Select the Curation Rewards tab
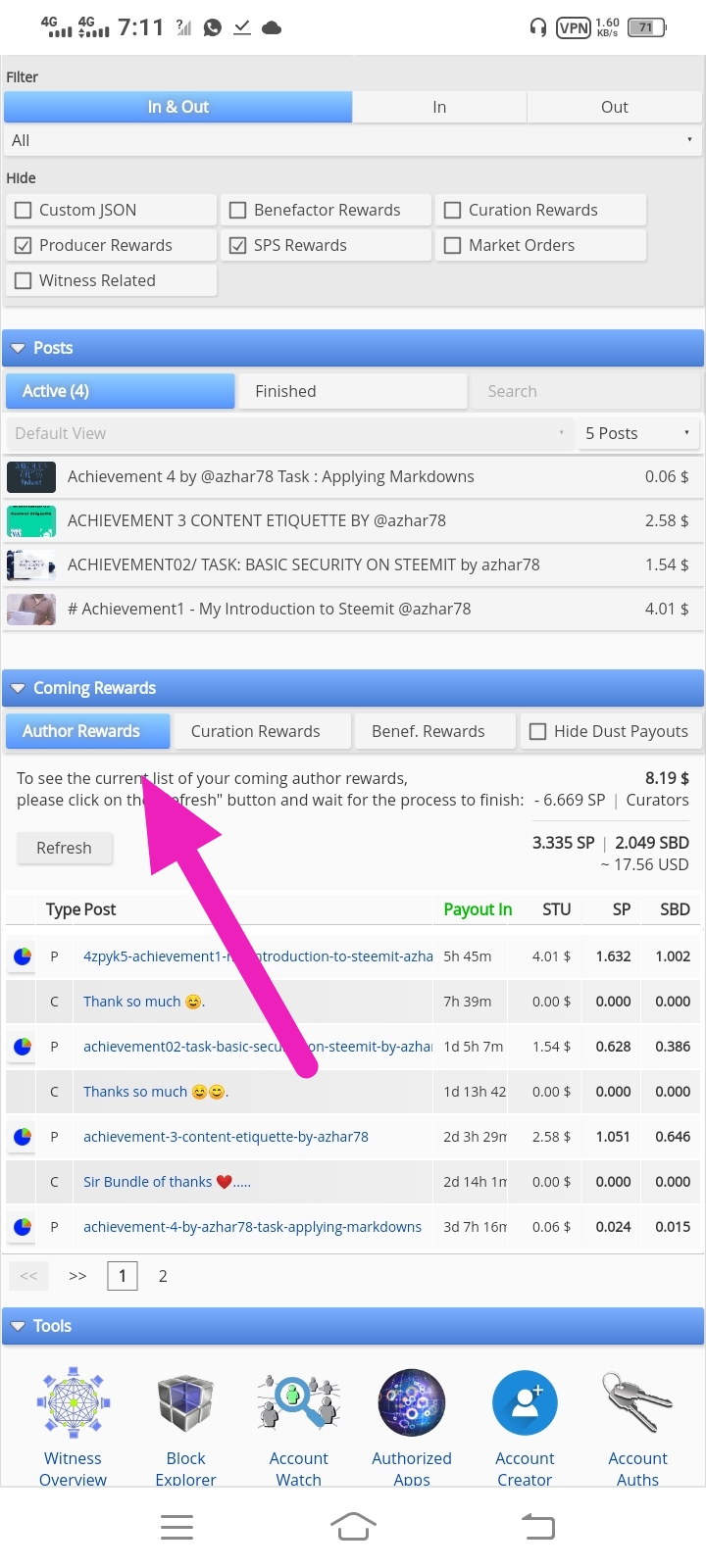The image size is (706, 1568). [263, 731]
